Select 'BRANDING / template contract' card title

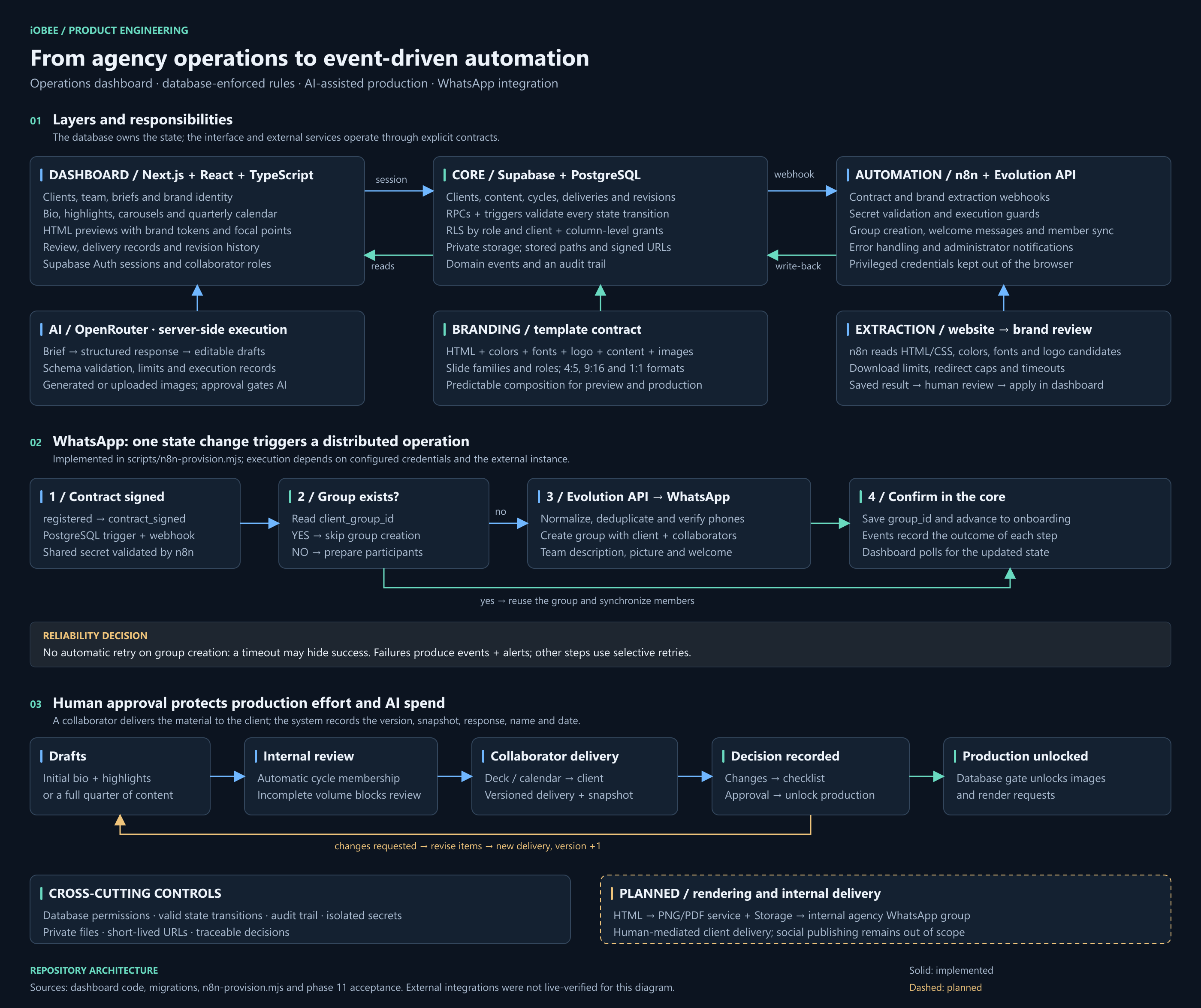click(546, 329)
